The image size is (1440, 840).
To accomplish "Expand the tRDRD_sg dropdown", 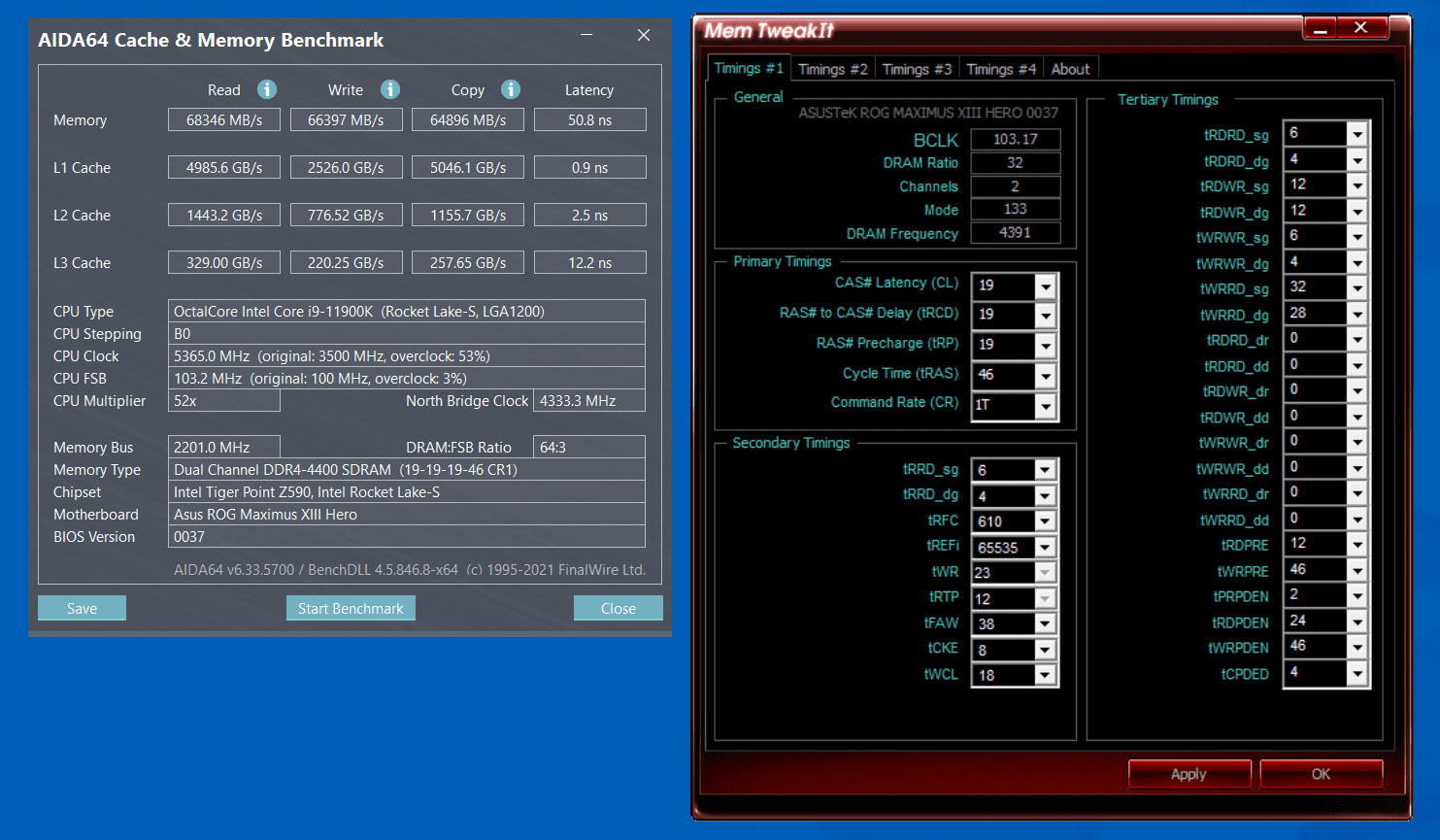I will pos(1357,133).
